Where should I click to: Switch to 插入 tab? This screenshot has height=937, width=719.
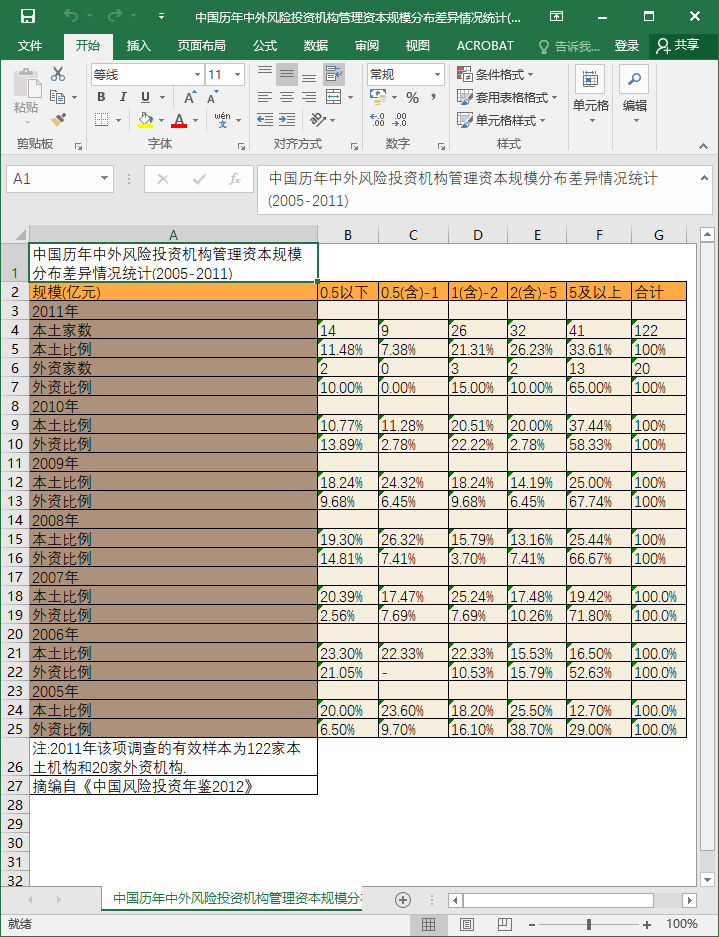click(x=139, y=46)
